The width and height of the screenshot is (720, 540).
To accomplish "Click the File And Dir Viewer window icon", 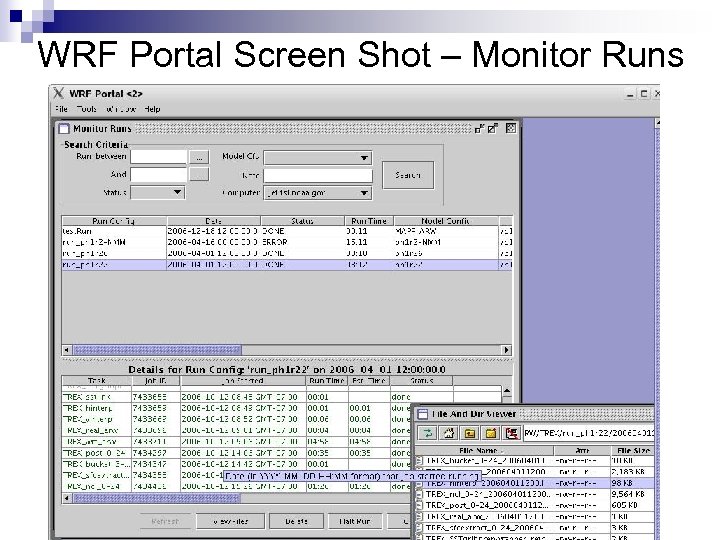I will (x=422, y=414).
